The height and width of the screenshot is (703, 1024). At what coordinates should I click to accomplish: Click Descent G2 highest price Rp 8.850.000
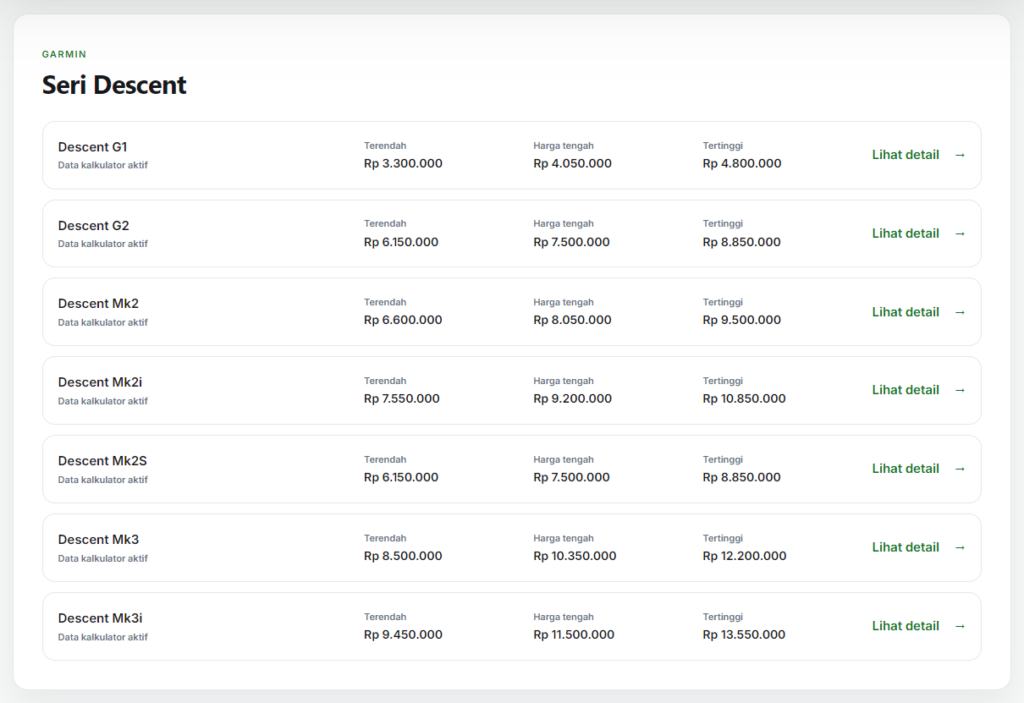[x=741, y=242]
